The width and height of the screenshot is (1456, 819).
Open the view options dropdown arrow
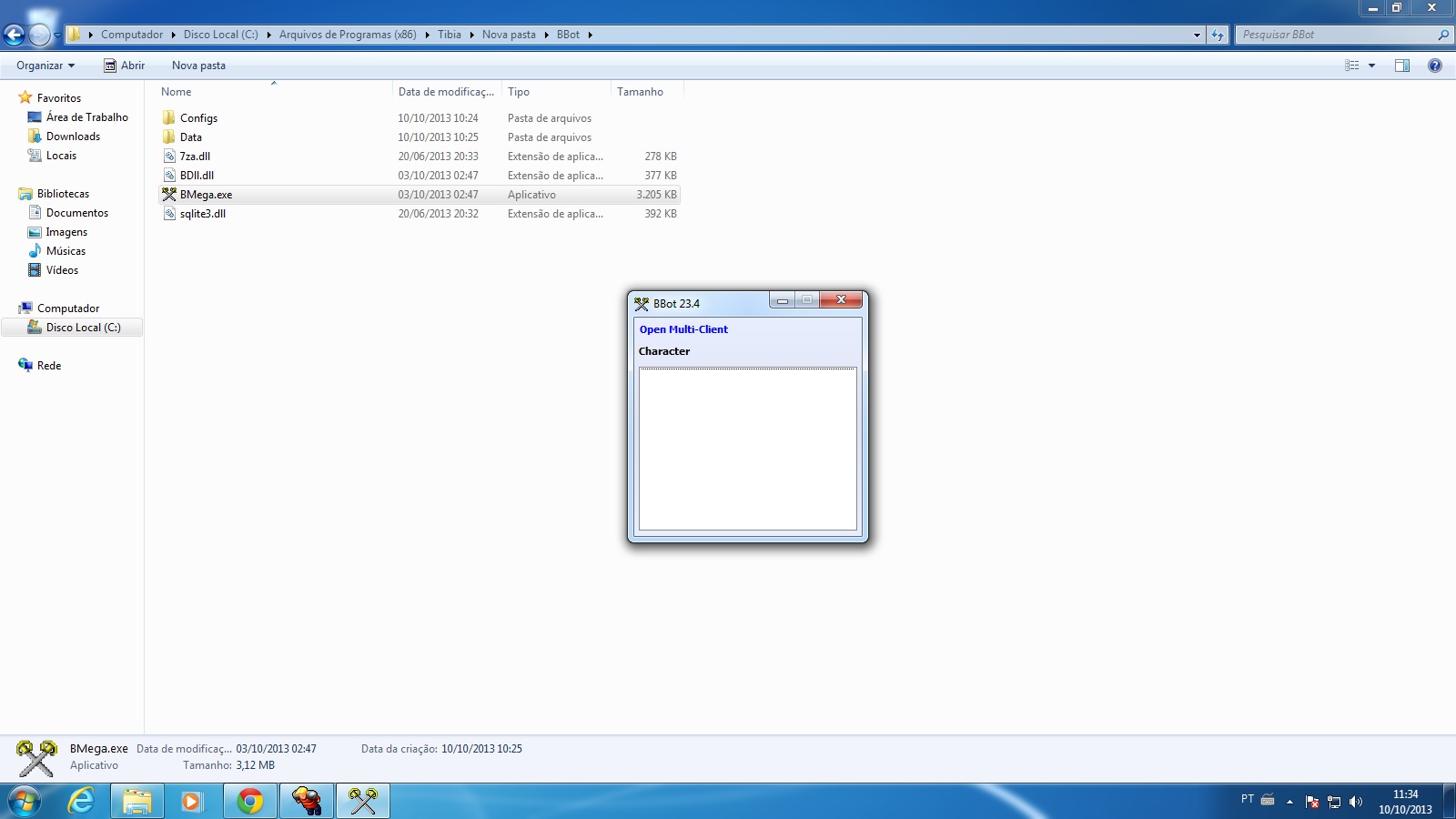(x=1371, y=66)
